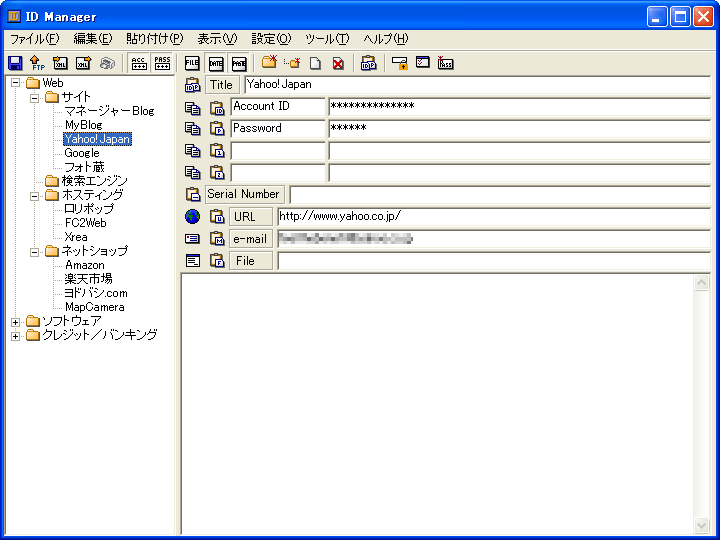Toggle the DATE display button
This screenshot has height=540, width=720.
click(216, 63)
